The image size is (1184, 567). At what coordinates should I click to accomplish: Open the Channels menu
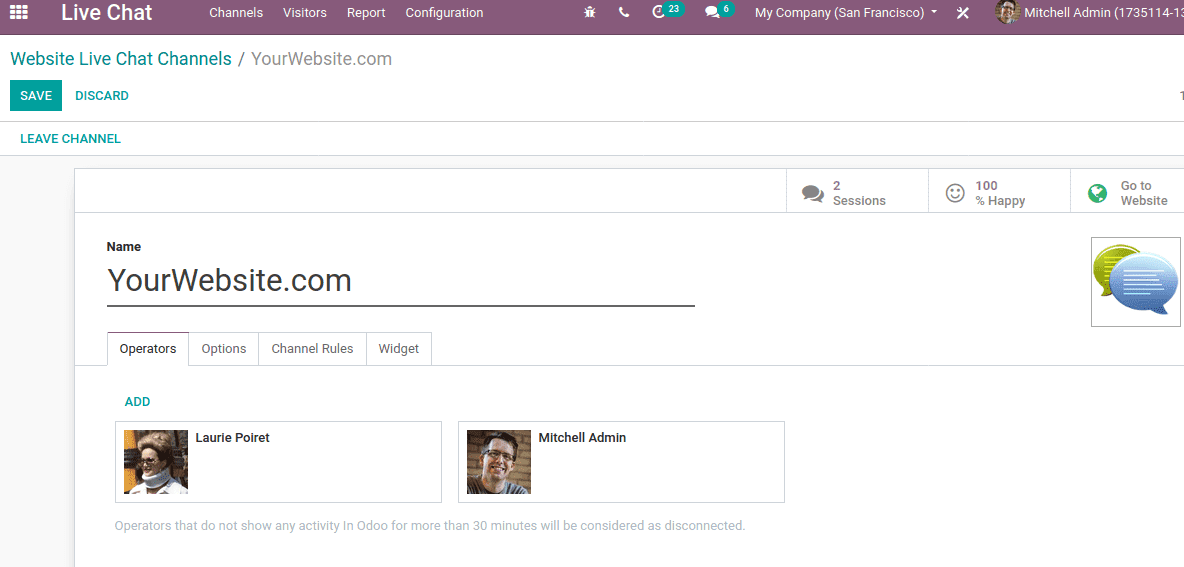(236, 13)
